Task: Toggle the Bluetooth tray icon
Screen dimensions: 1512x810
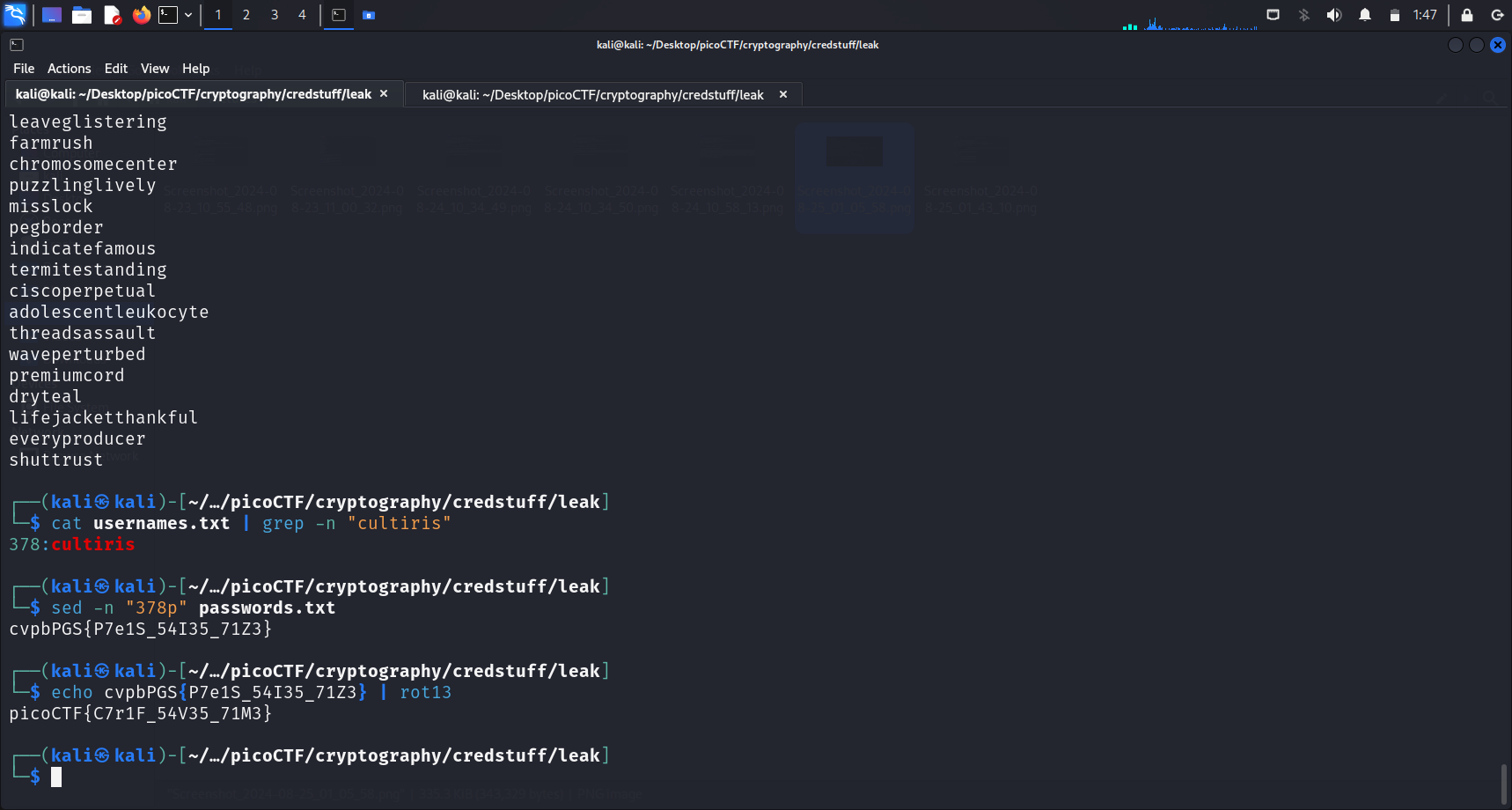Action: [1304, 15]
